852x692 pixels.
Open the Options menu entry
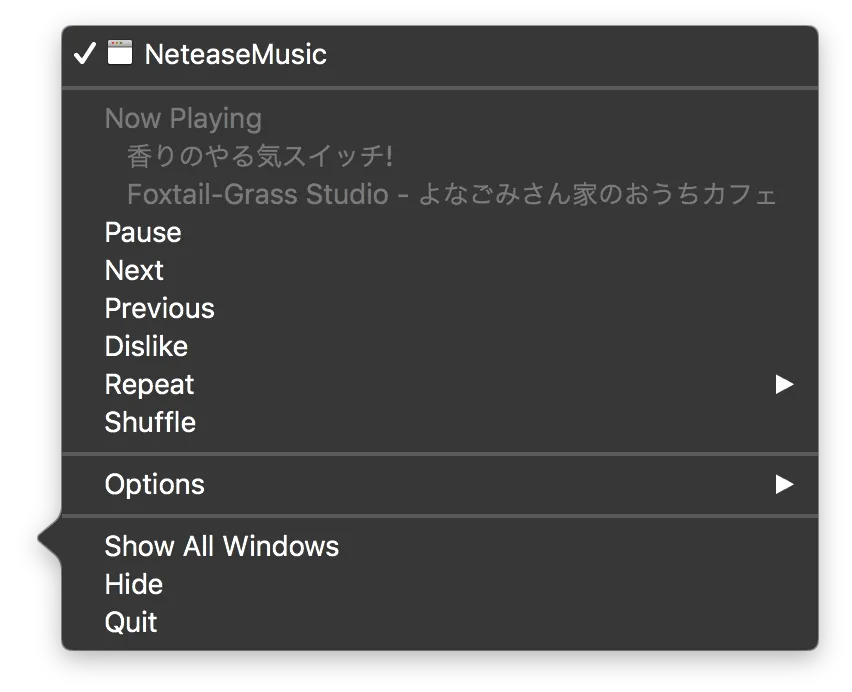pos(154,485)
